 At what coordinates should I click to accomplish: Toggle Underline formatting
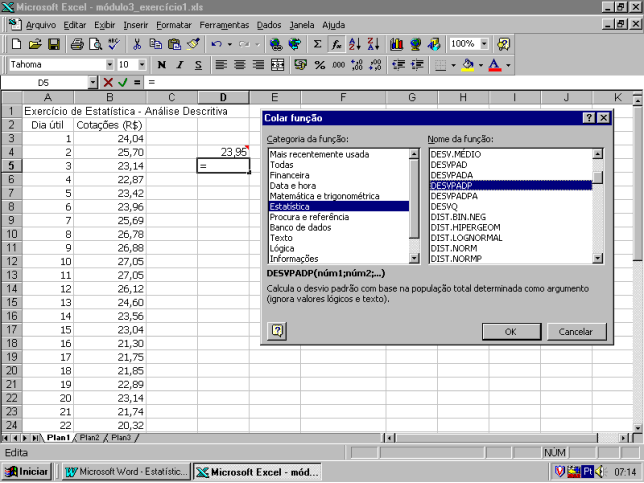(x=198, y=64)
